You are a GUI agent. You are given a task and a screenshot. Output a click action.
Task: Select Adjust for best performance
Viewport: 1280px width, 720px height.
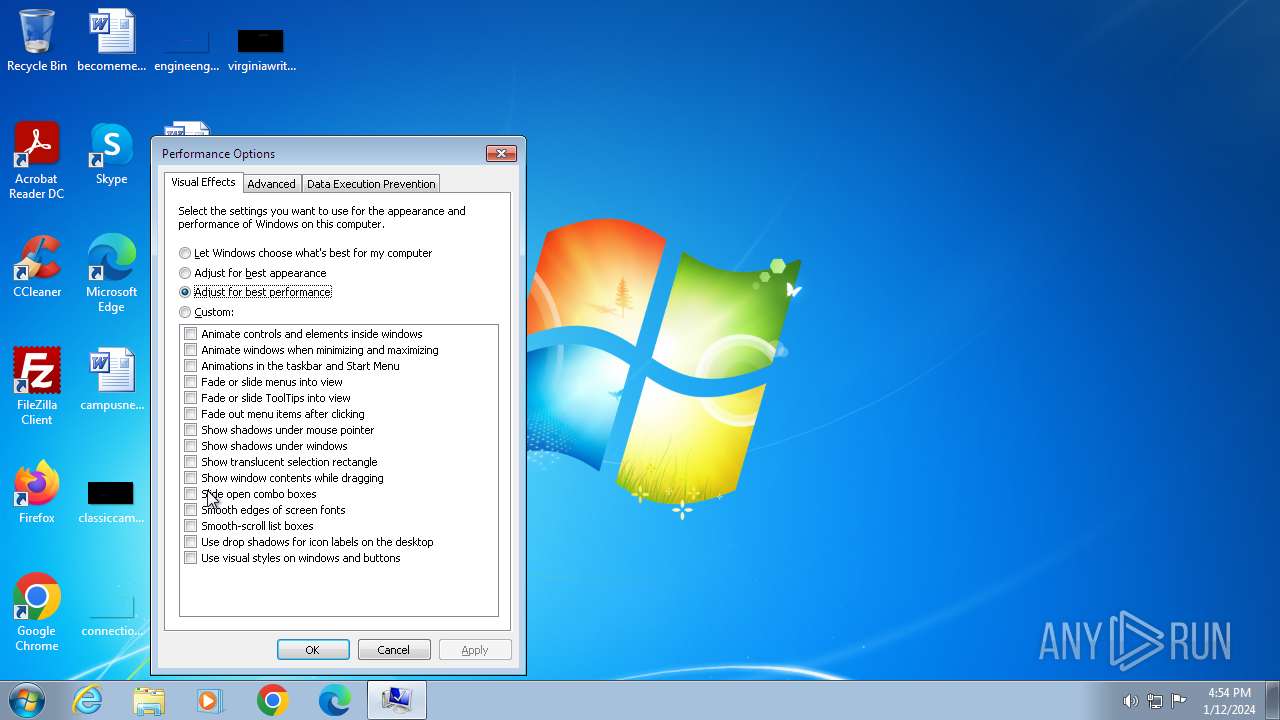tap(255, 292)
